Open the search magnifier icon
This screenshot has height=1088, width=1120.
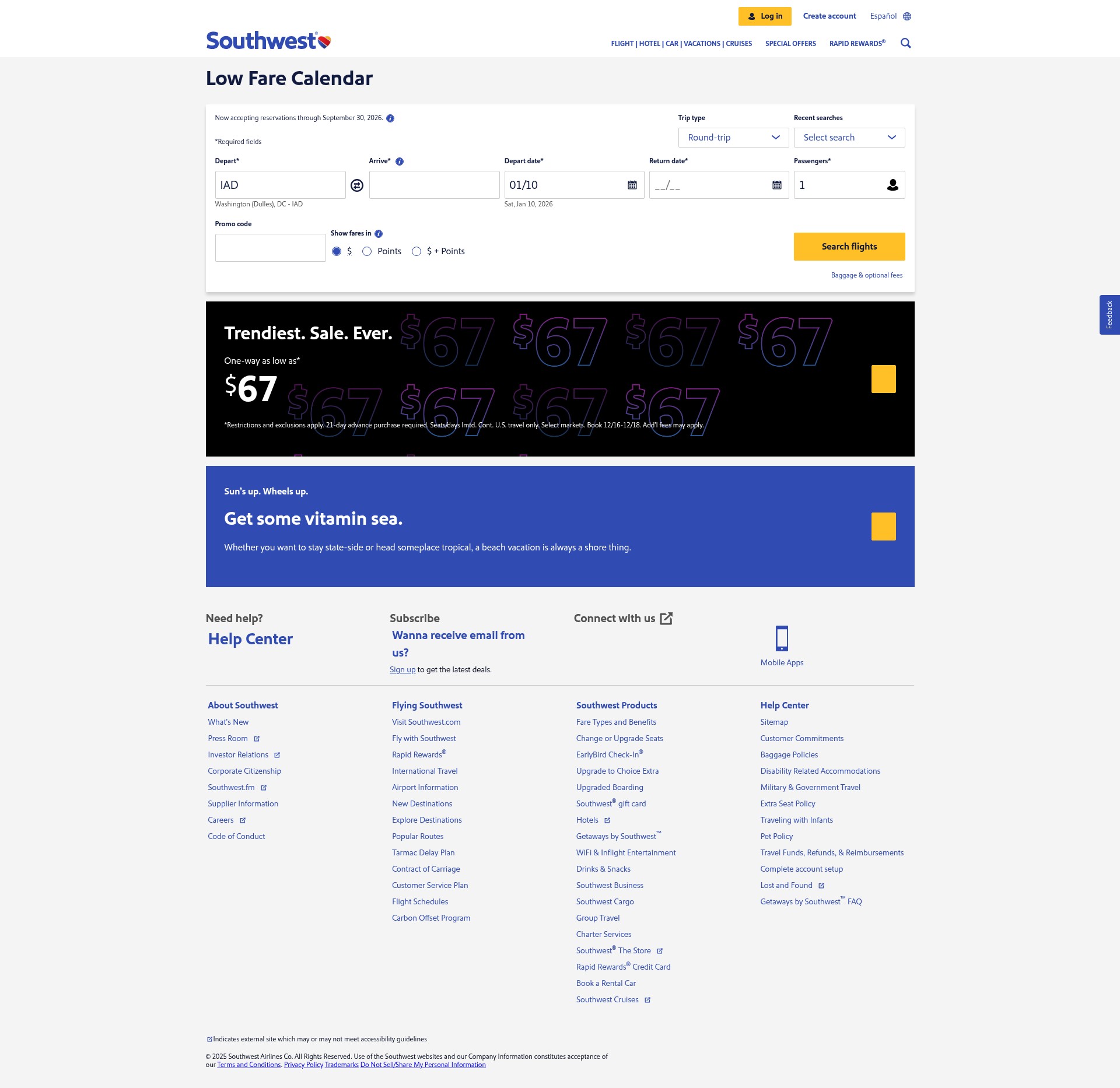point(905,43)
